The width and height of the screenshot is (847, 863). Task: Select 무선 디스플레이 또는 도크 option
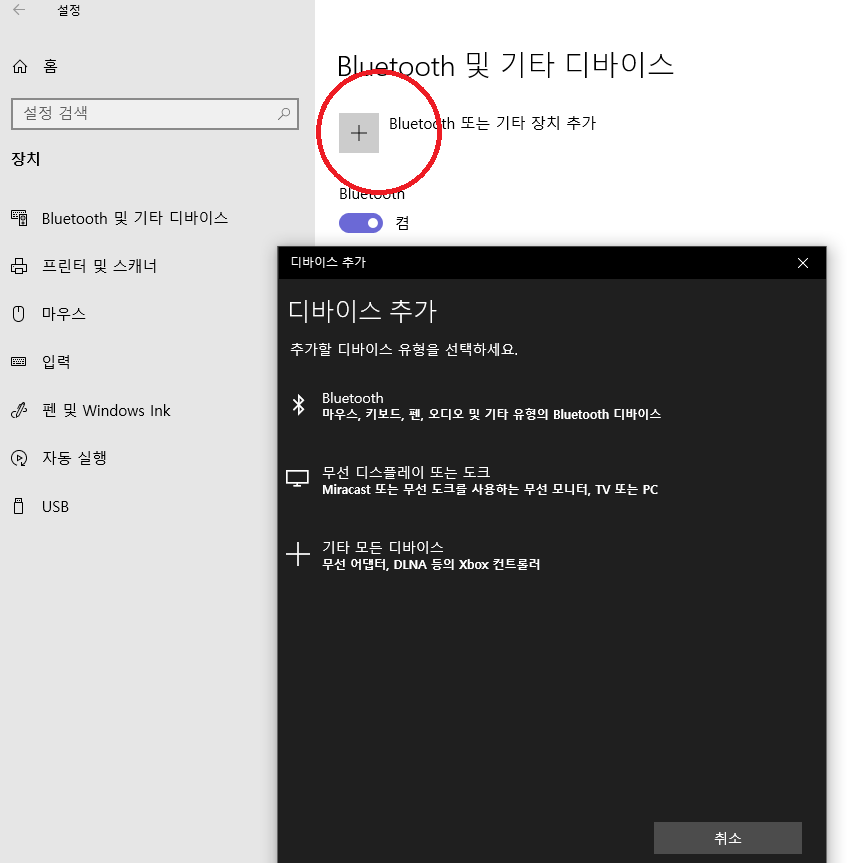490,480
